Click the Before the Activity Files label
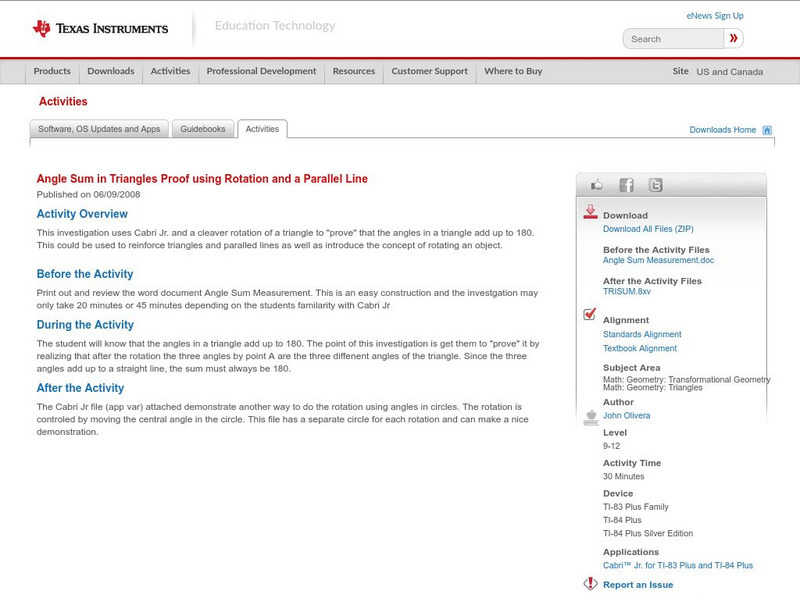Viewport: 800px width, 598px height. point(656,250)
